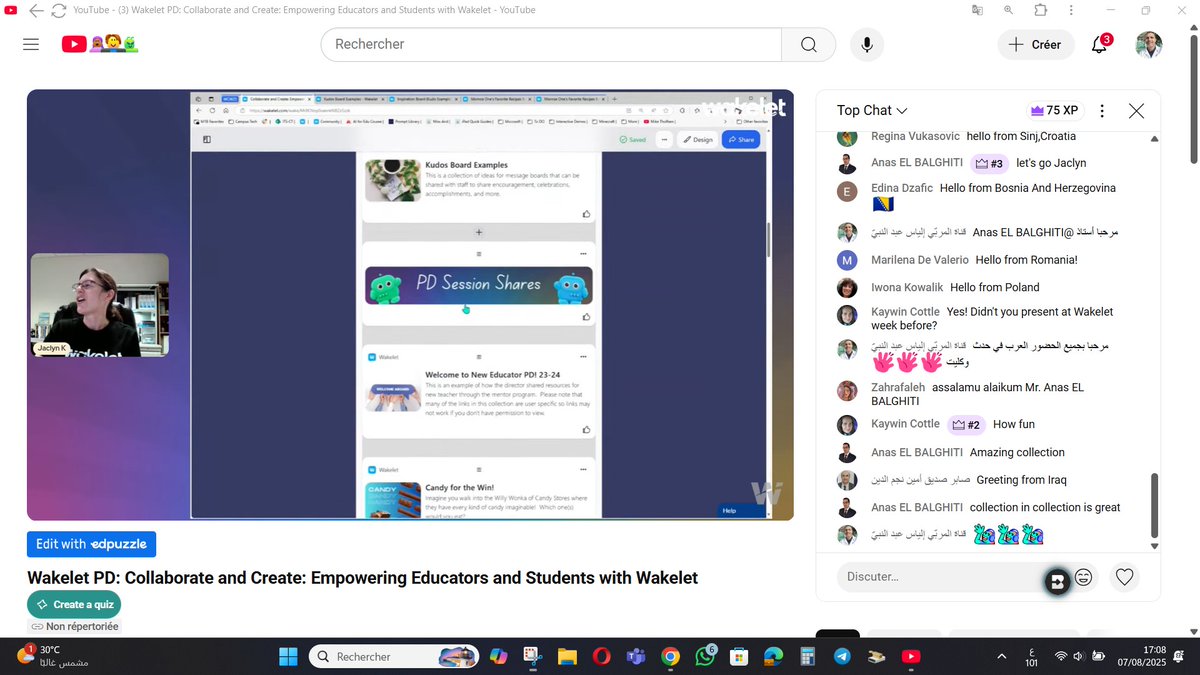Open the emoji picker in chat
This screenshot has width=1200, height=675.
[1083, 577]
